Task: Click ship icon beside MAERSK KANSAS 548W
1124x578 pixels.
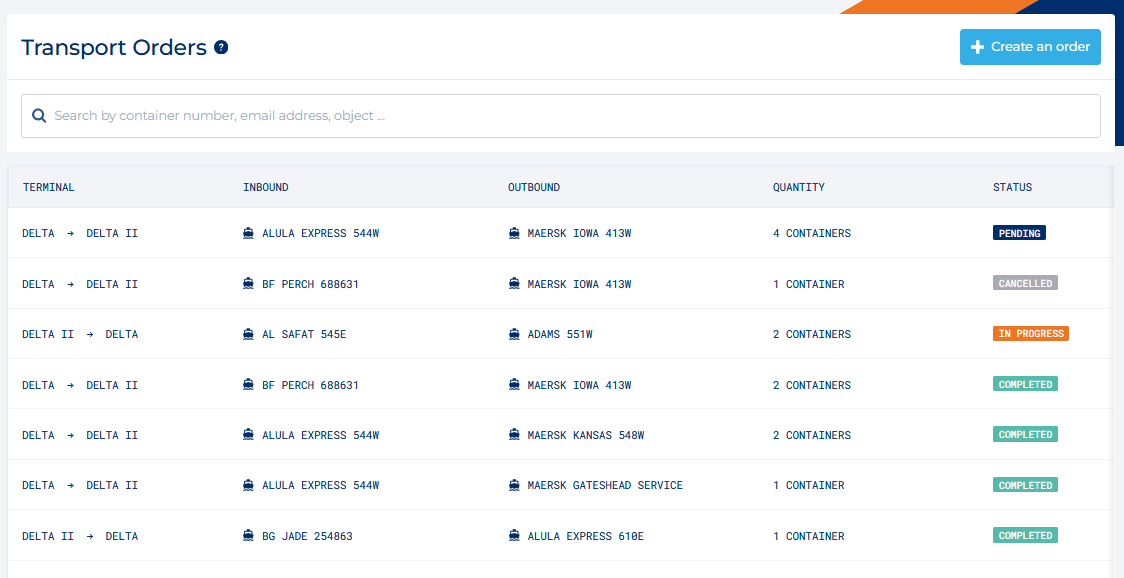Action: (x=514, y=435)
